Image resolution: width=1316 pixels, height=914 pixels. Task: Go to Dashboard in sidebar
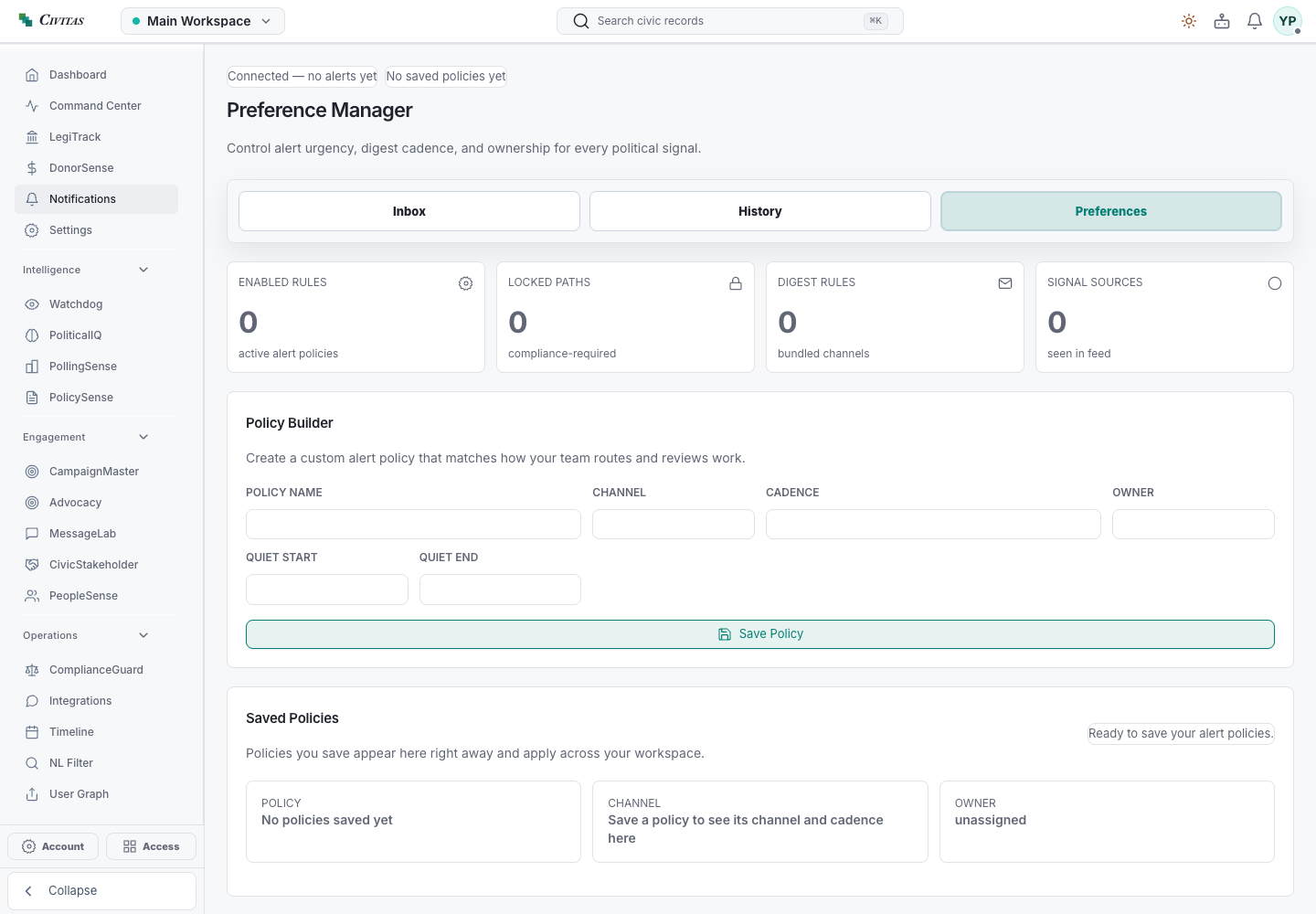96,75
